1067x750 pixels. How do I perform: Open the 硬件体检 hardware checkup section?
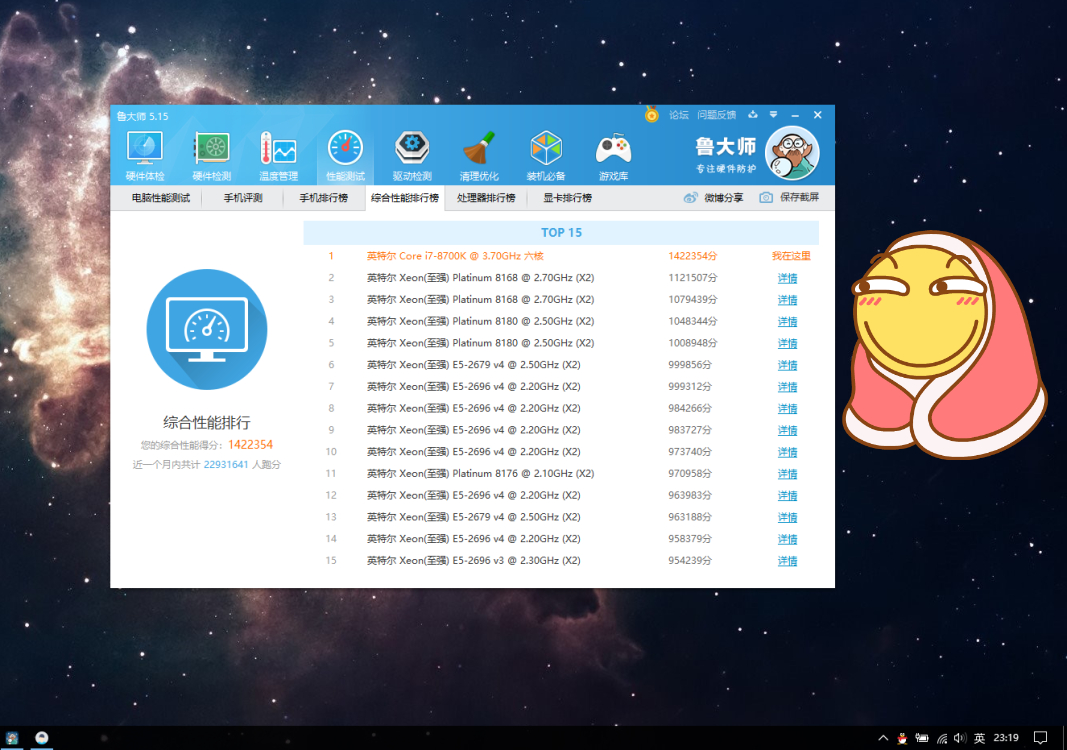[145, 156]
